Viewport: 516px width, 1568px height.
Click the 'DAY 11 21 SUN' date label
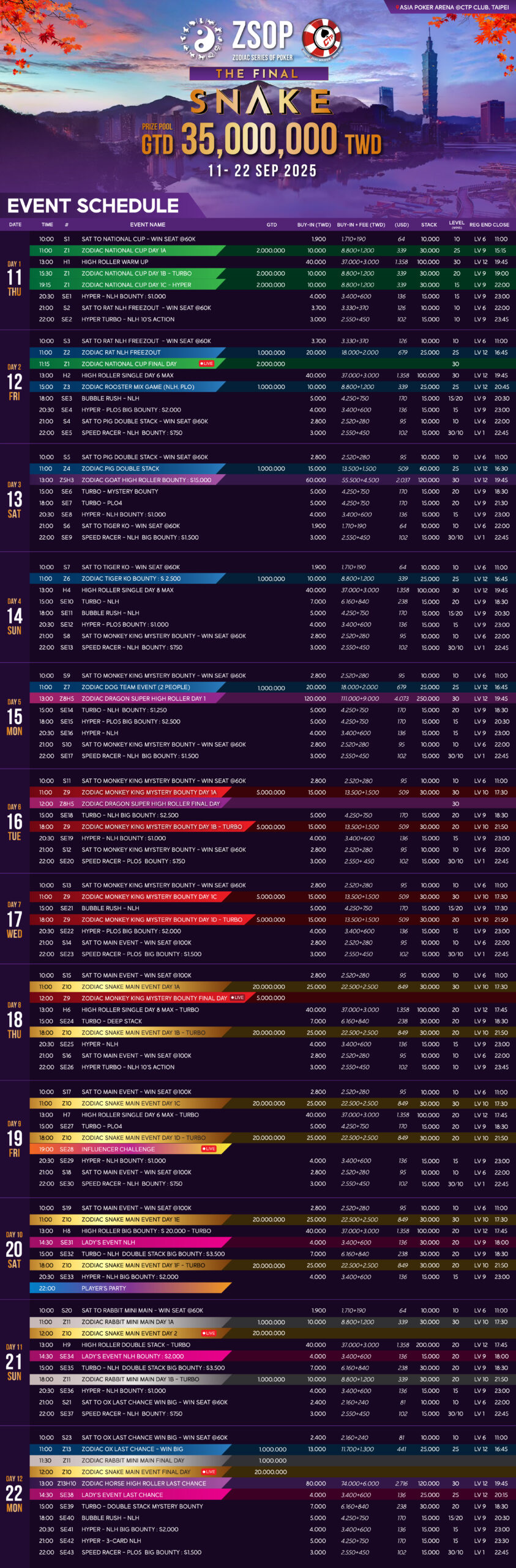(14, 1362)
